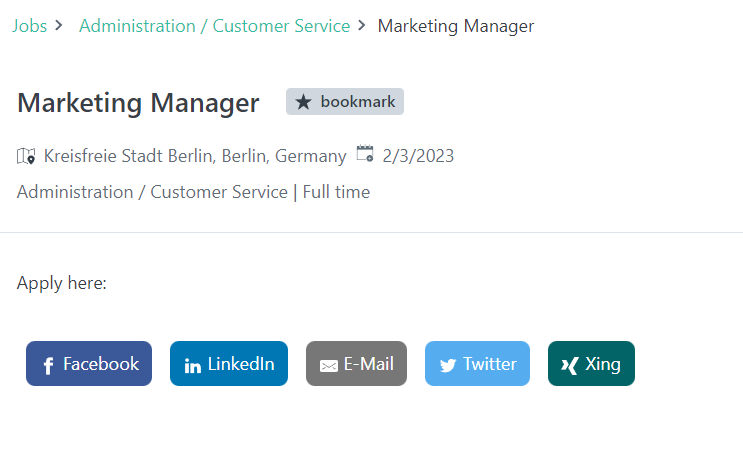743x472 pixels.
Task: Click the Twitter bird icon
Action: coord(448,365)
